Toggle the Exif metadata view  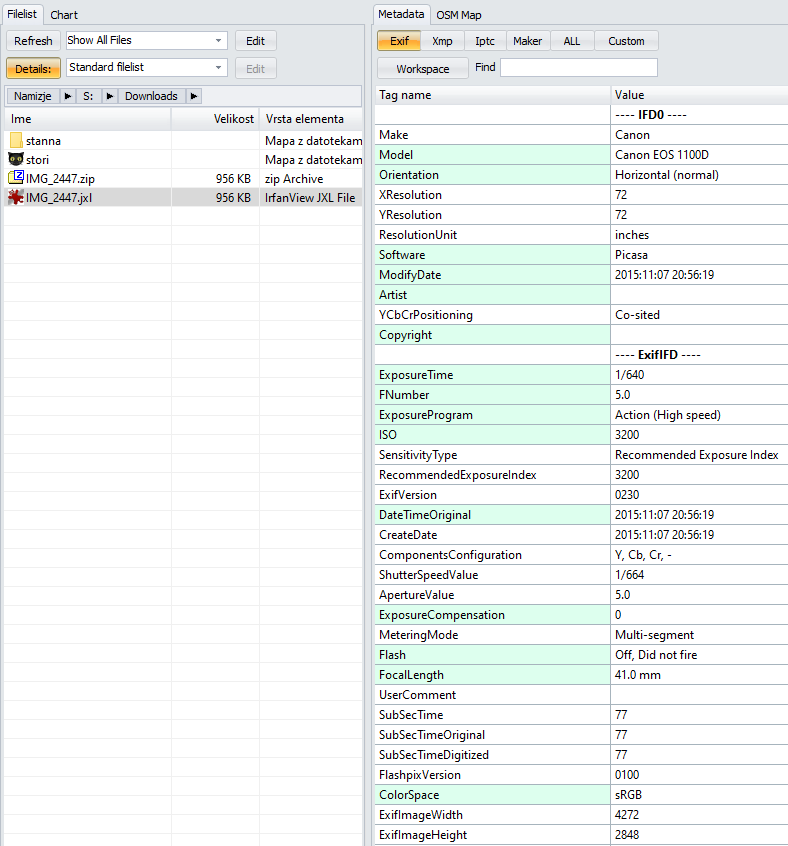[x=398, y=41]
